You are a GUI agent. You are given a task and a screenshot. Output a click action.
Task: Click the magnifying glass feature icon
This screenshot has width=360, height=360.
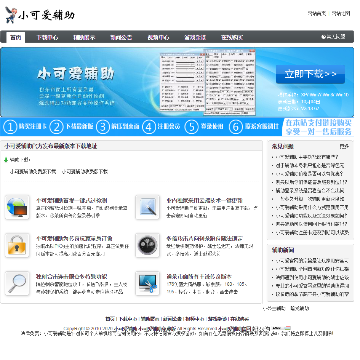click(x=17, y=283)
